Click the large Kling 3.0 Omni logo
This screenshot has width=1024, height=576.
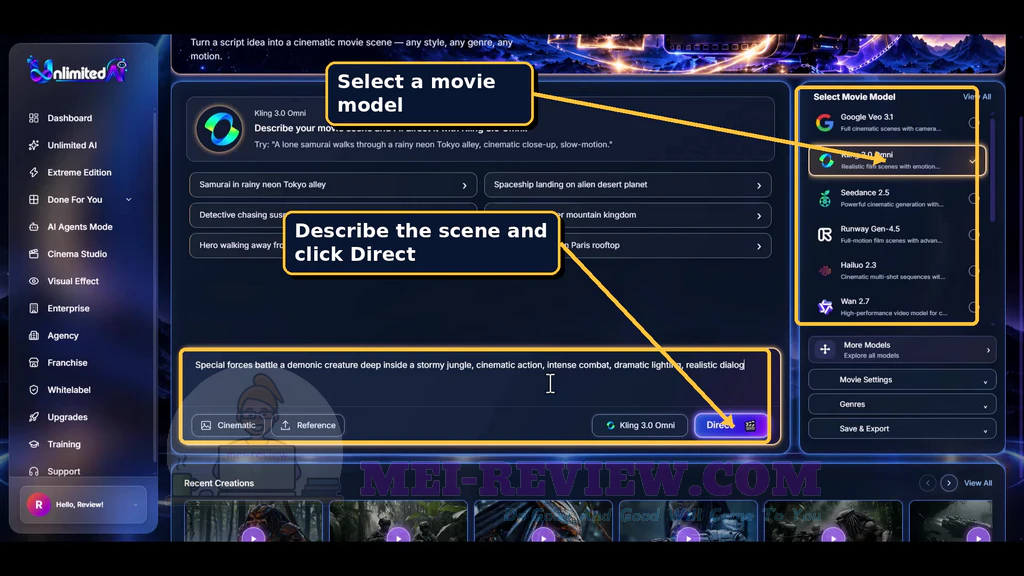point(219,129)
